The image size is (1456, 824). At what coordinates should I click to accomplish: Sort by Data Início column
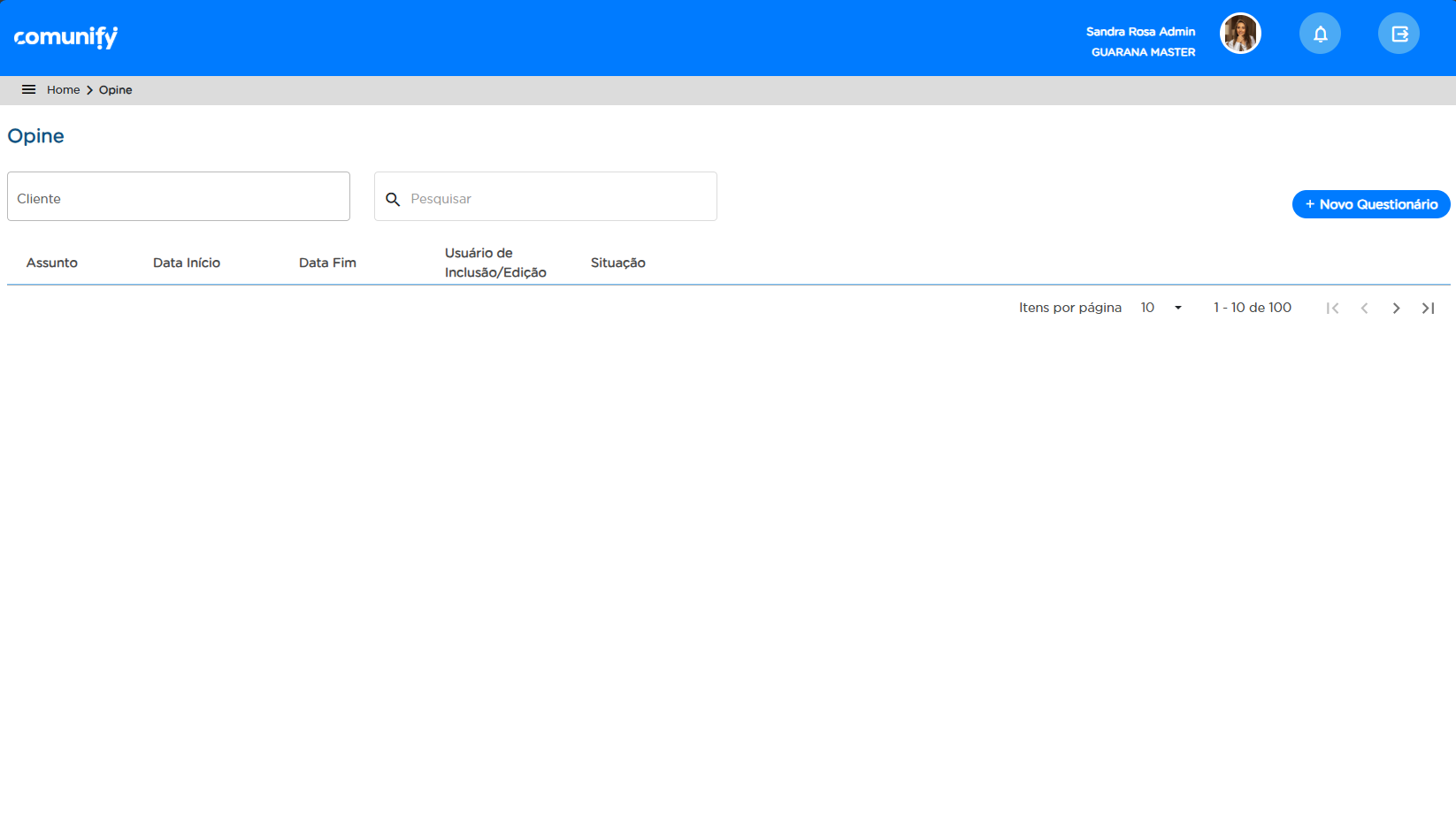(x=187, y=263)
